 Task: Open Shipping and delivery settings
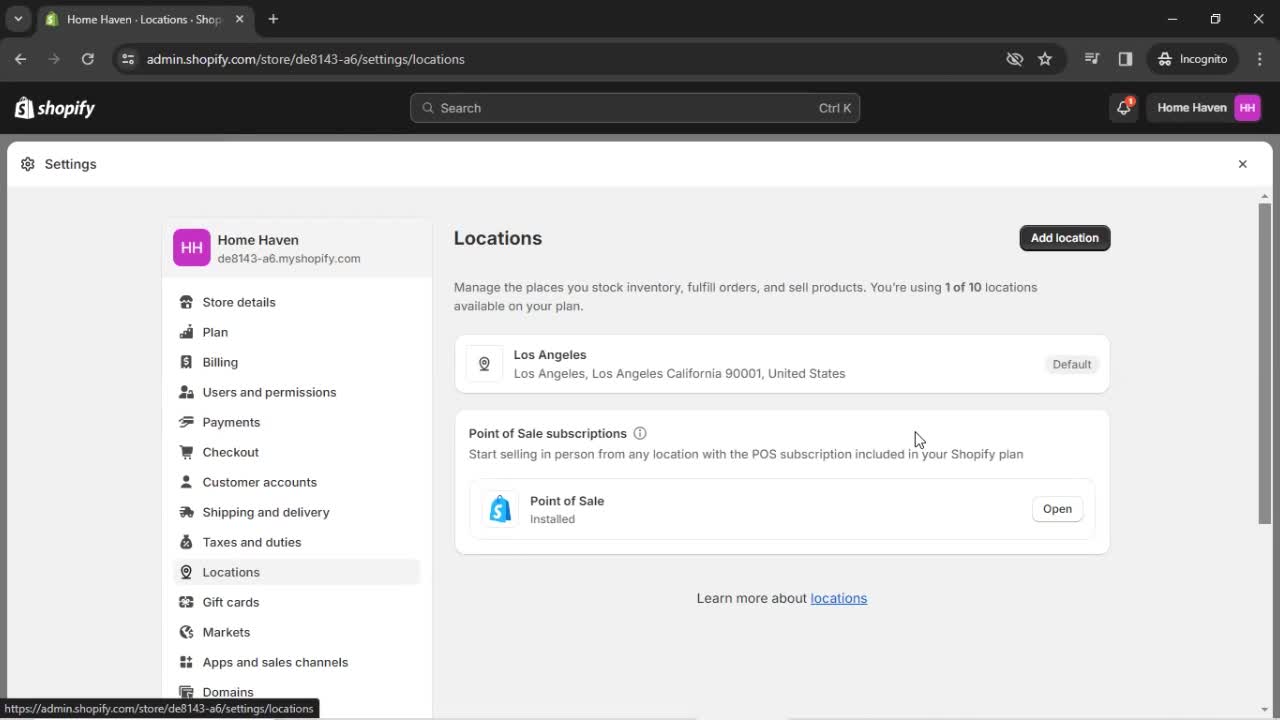296,512
